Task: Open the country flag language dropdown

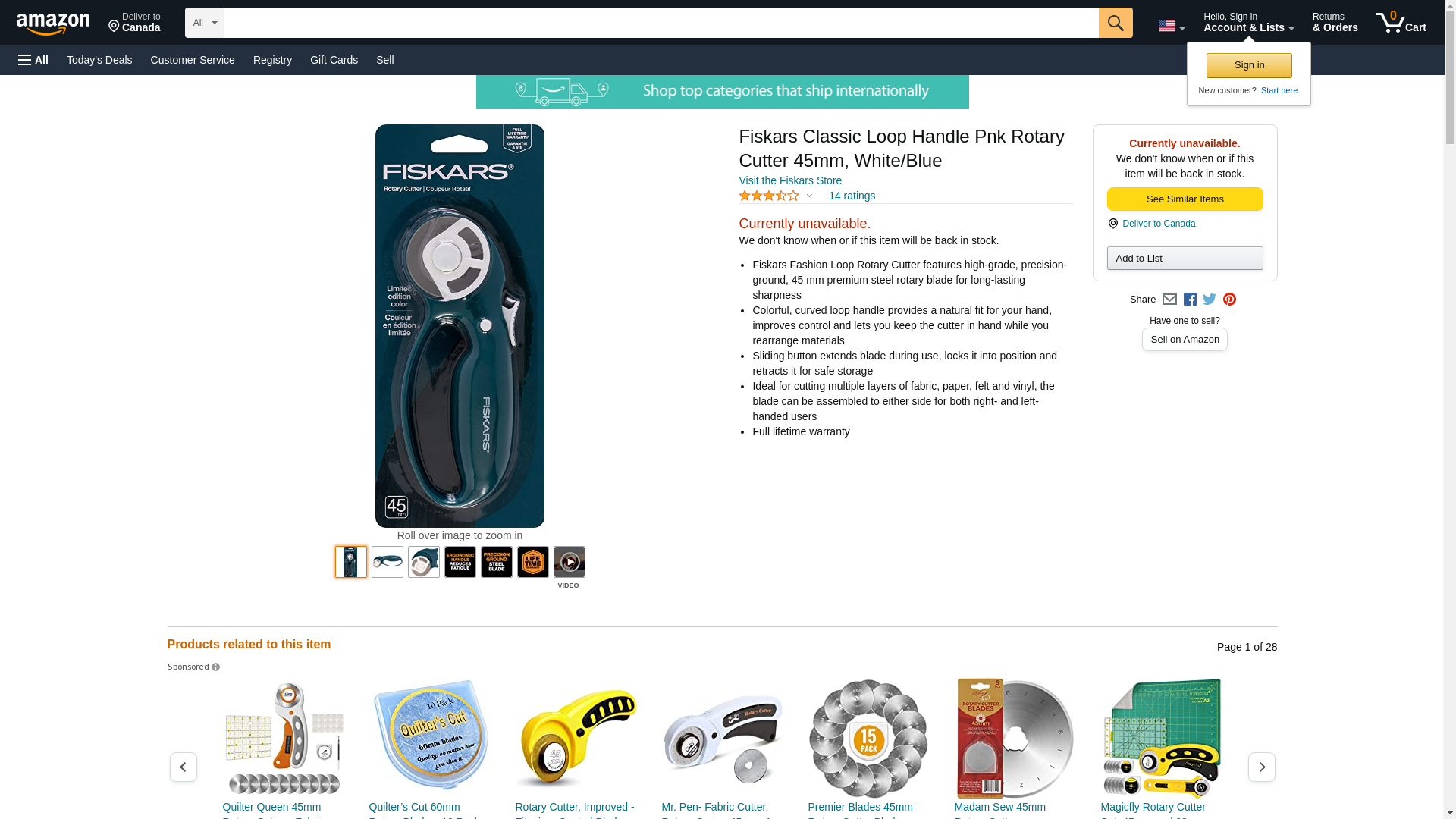Action: (x=1171, y=27)
